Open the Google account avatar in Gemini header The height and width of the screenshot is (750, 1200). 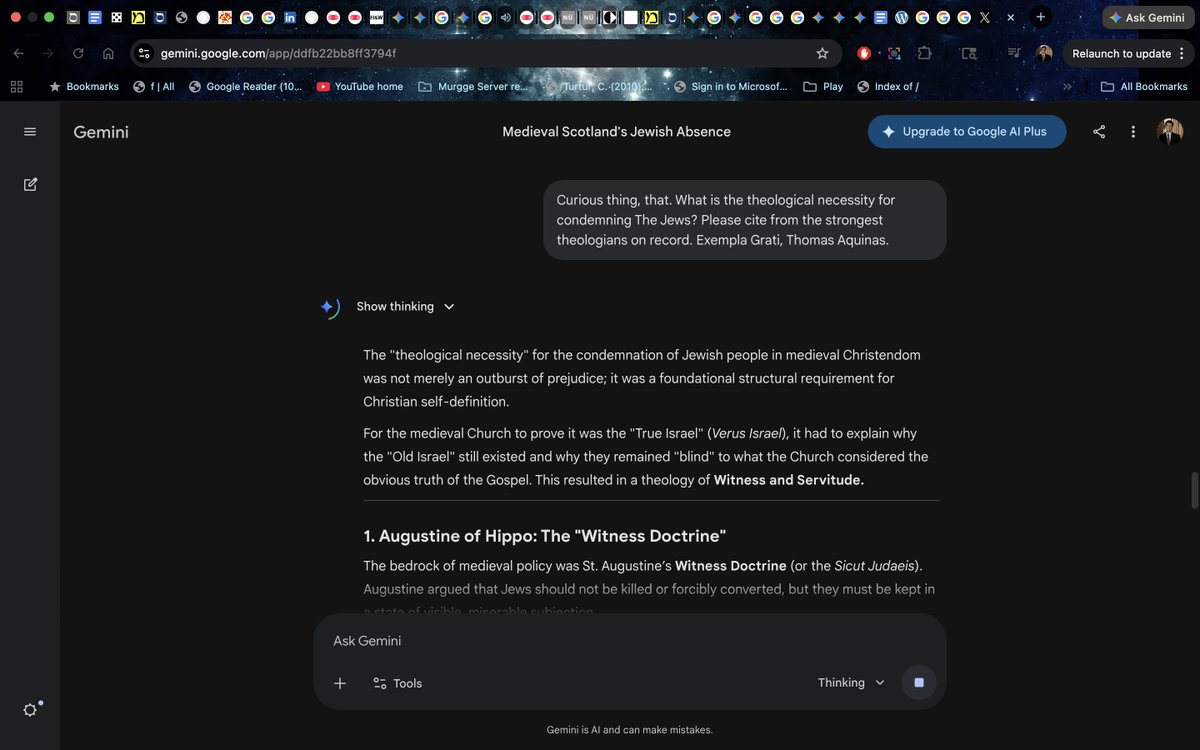[1170, 131]
